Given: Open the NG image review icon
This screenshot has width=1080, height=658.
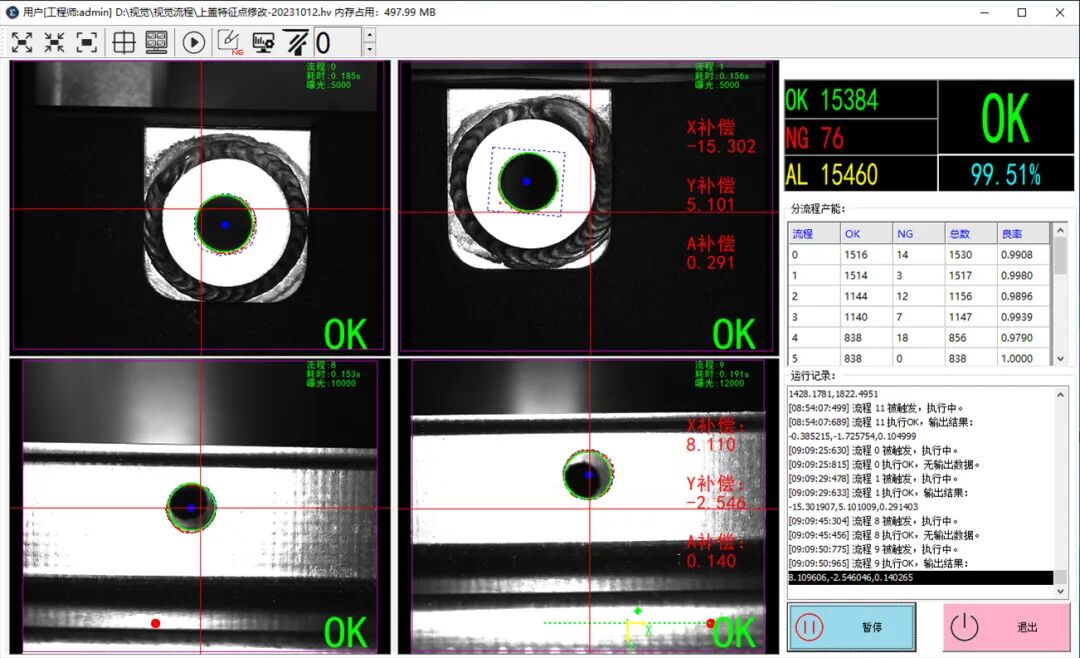Looking at the screenshot, I should tap(230, 43).
